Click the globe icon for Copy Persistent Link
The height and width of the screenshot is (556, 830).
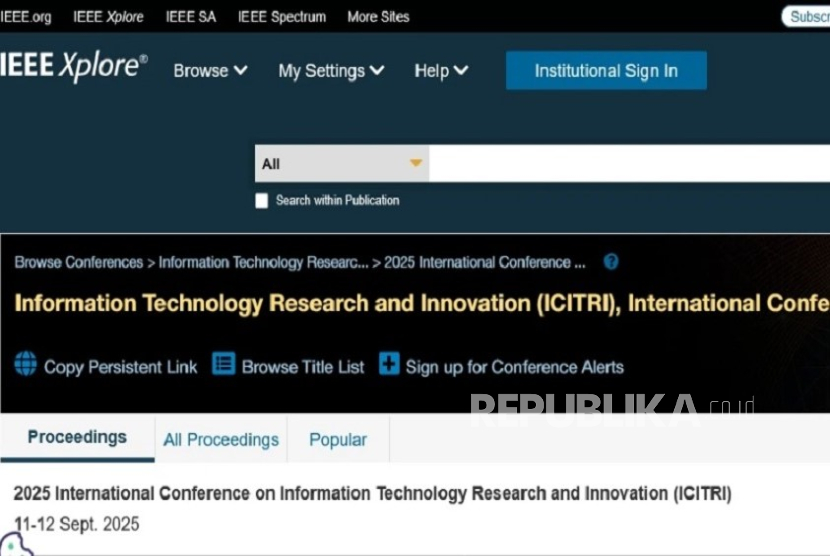25,364
